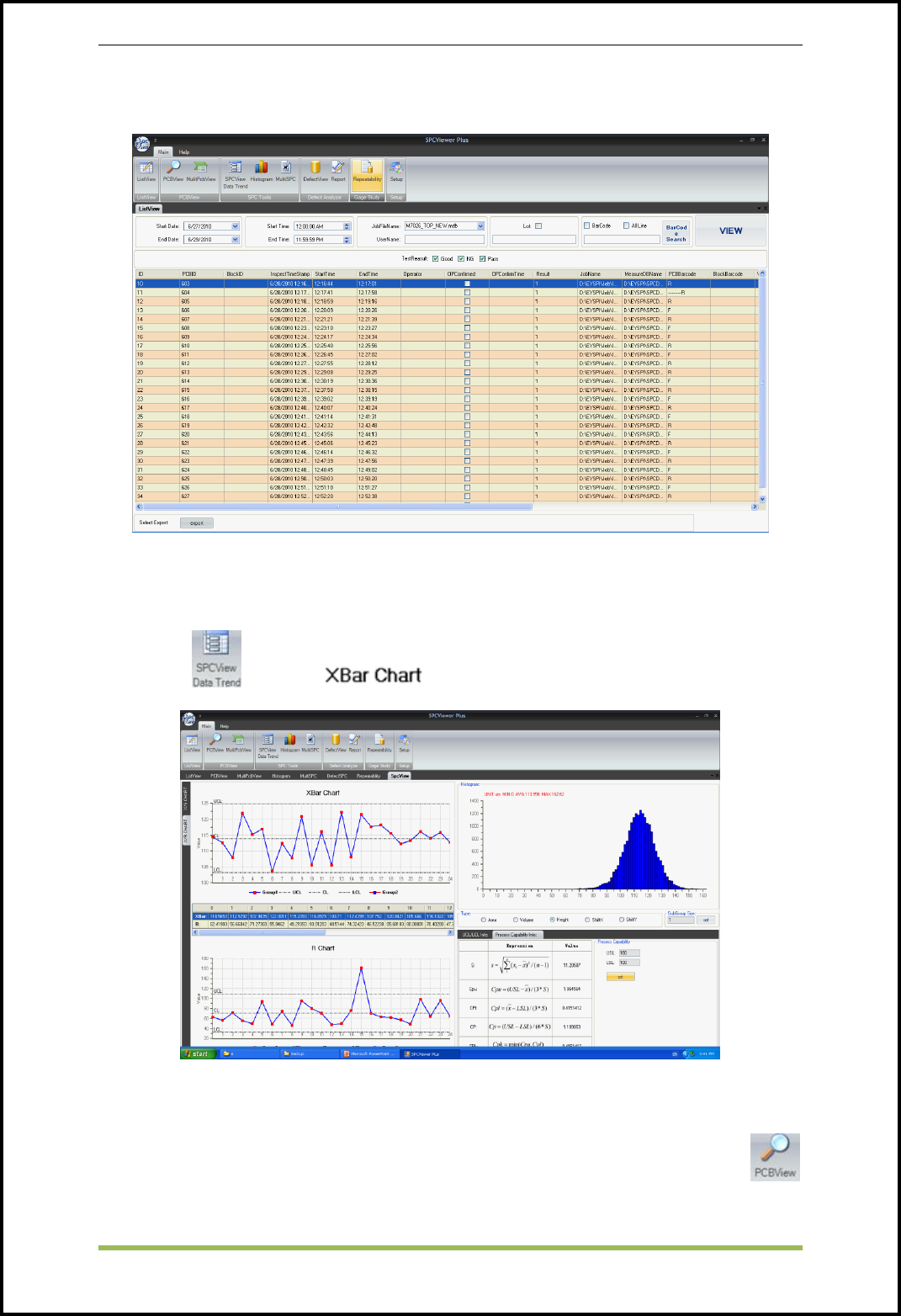The width and height of the screenshot is (901, 1316).
Task: Open the End Date dropdown
Action: tap(236, 240)
